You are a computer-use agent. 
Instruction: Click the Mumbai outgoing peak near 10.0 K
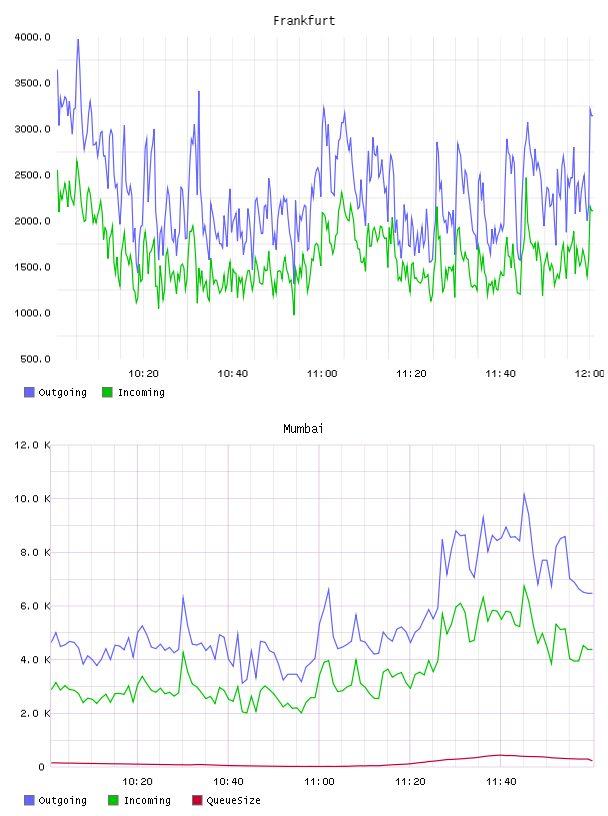coord(524,494)
